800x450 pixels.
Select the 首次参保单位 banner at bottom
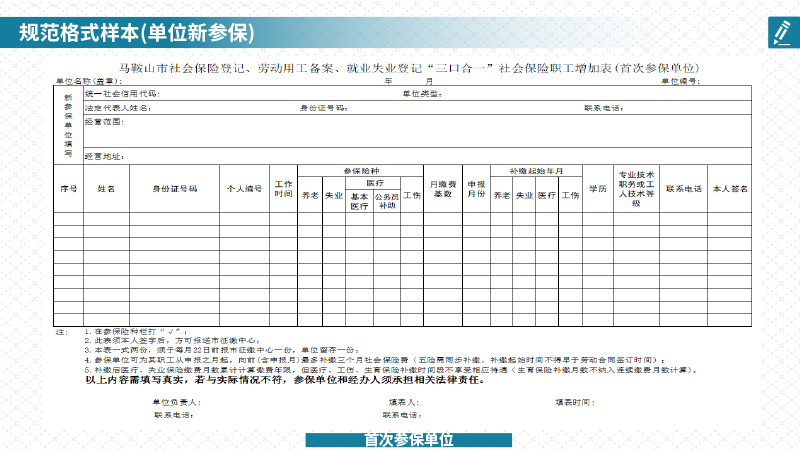(408, 440)
